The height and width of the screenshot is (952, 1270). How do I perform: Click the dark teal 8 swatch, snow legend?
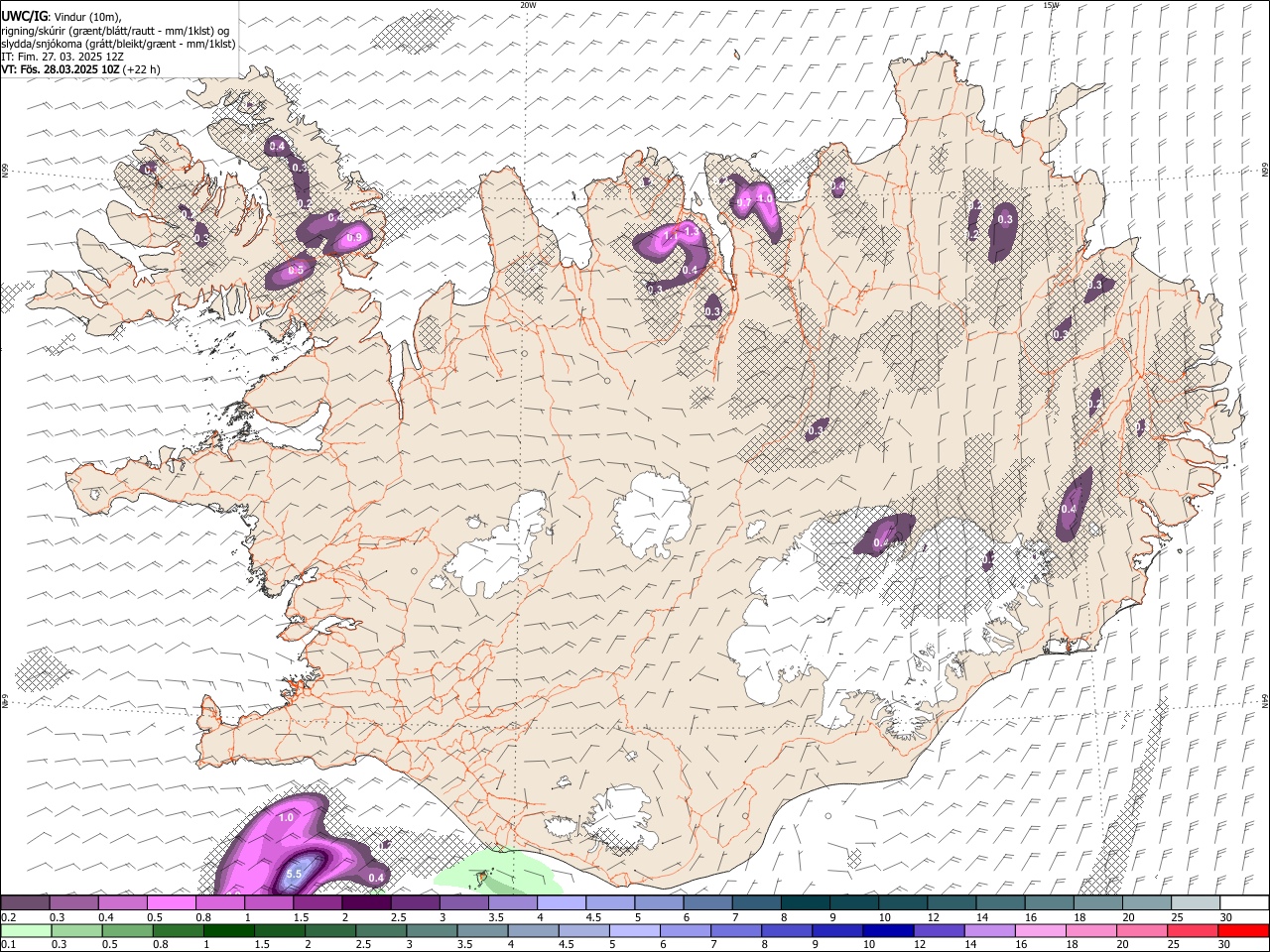[x=806, y=902]
